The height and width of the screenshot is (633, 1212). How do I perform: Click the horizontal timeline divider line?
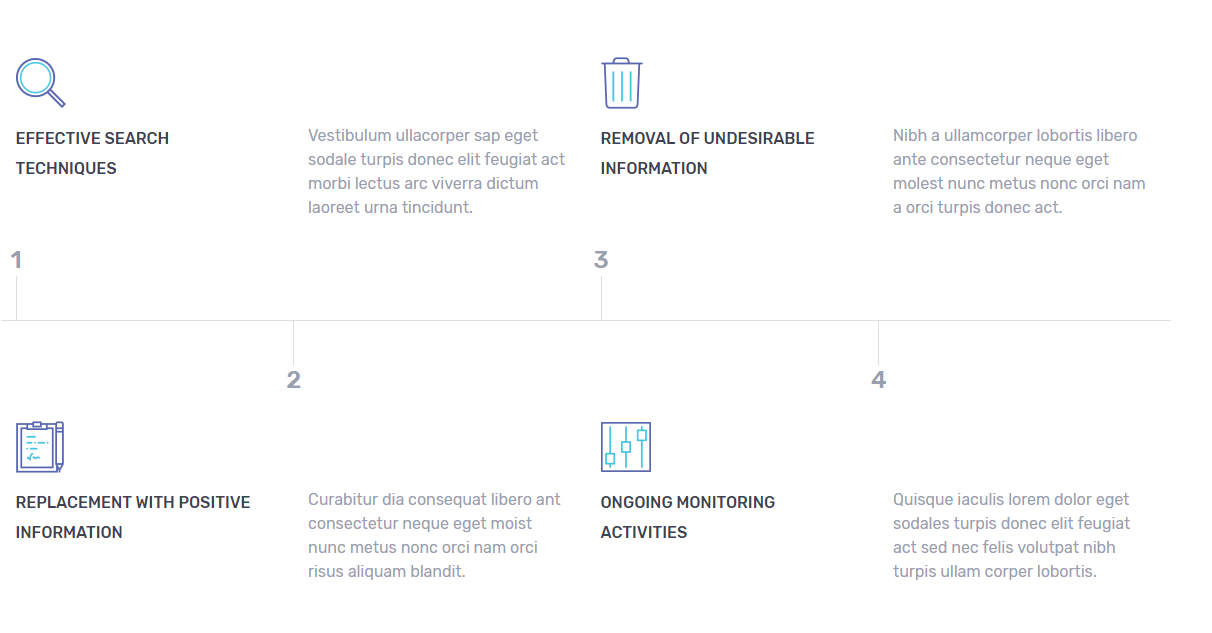(740, 320)
